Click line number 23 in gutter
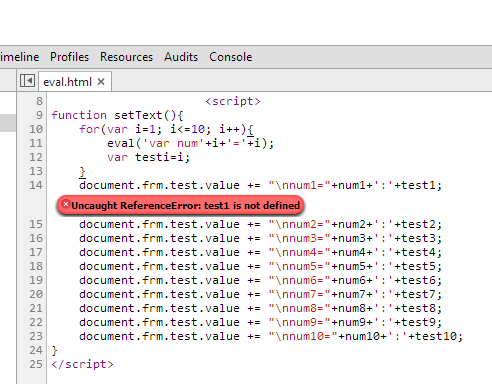Viewport: 492px width, 384px height. (36, 336)
